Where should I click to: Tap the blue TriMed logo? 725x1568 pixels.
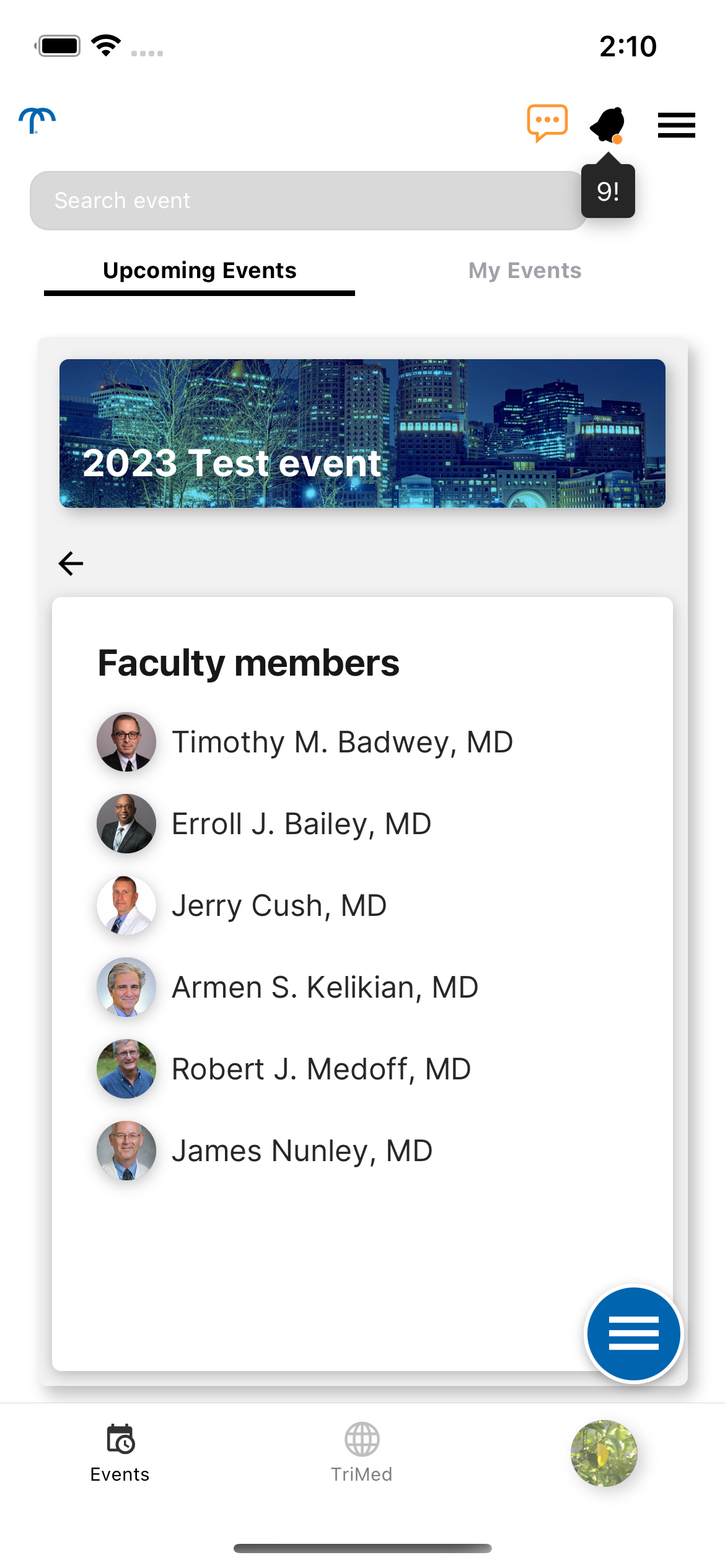(37, 121)
